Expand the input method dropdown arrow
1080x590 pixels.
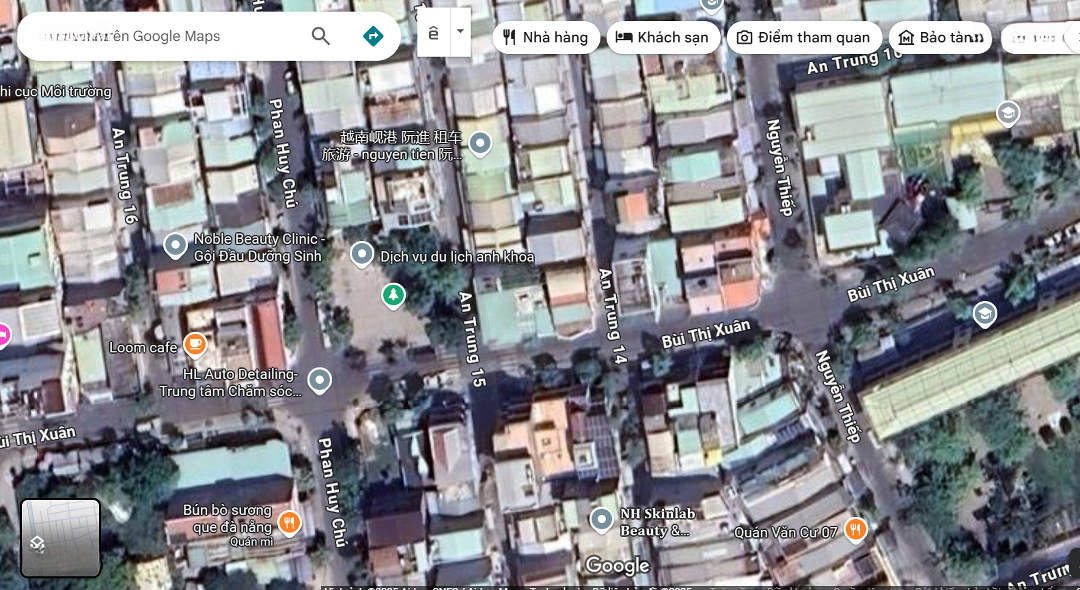pyautogui.click(x=460, y=31)
